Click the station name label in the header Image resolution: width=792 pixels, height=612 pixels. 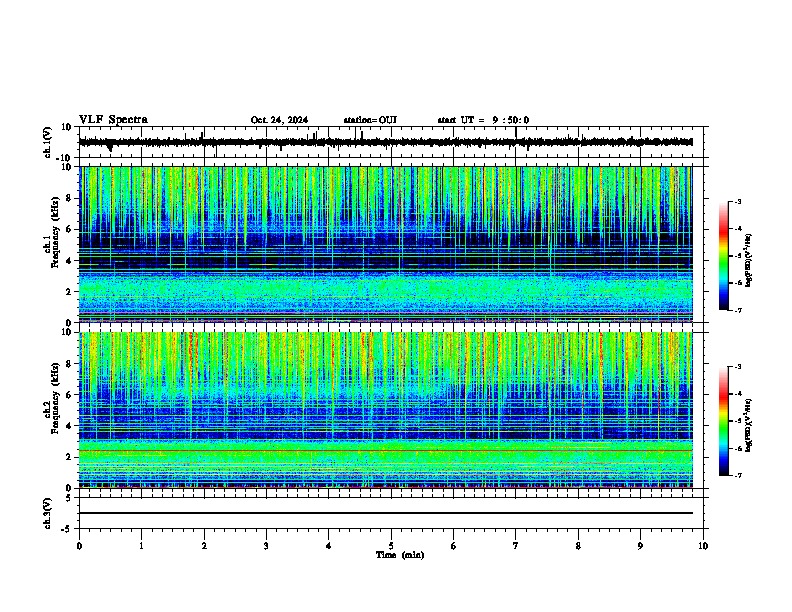tap(370, 120)
